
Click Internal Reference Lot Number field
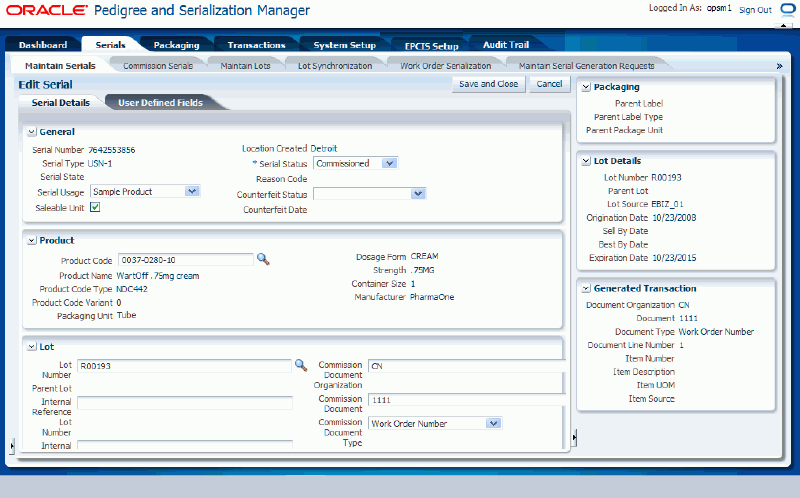click(185, 403)
